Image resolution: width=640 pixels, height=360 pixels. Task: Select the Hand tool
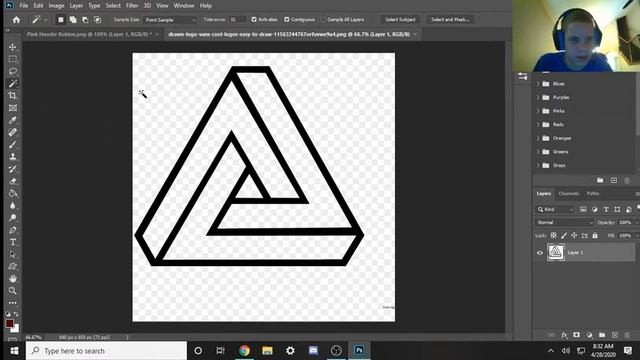[13, 279]
